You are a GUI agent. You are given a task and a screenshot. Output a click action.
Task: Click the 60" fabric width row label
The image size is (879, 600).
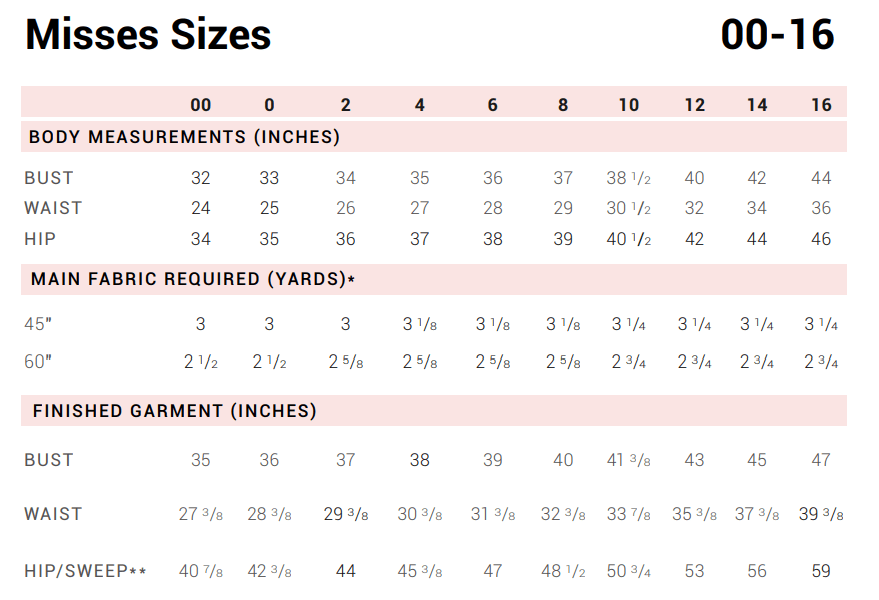click(x=39, y=361)
